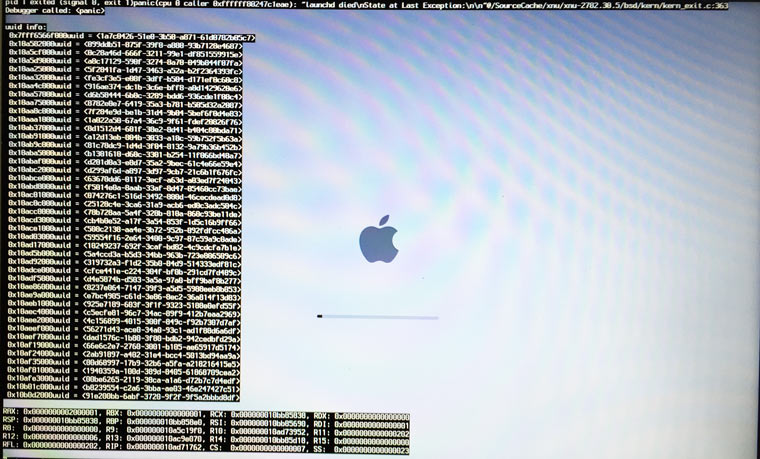Select uuid row beginning 0x10adce000uuid
760x459 pixels.
tap(124, 272)
